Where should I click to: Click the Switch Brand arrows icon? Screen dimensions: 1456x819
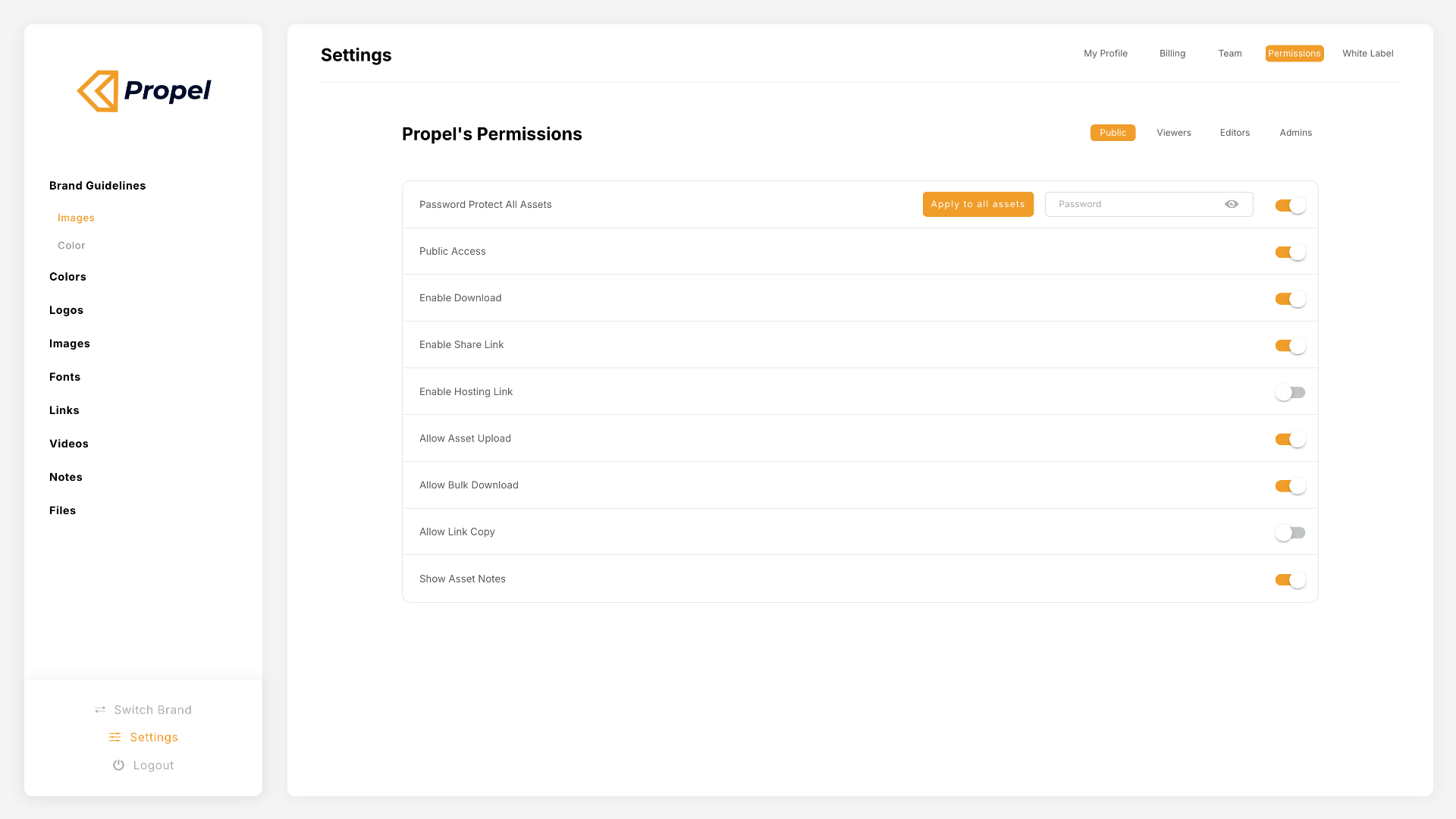100,710
